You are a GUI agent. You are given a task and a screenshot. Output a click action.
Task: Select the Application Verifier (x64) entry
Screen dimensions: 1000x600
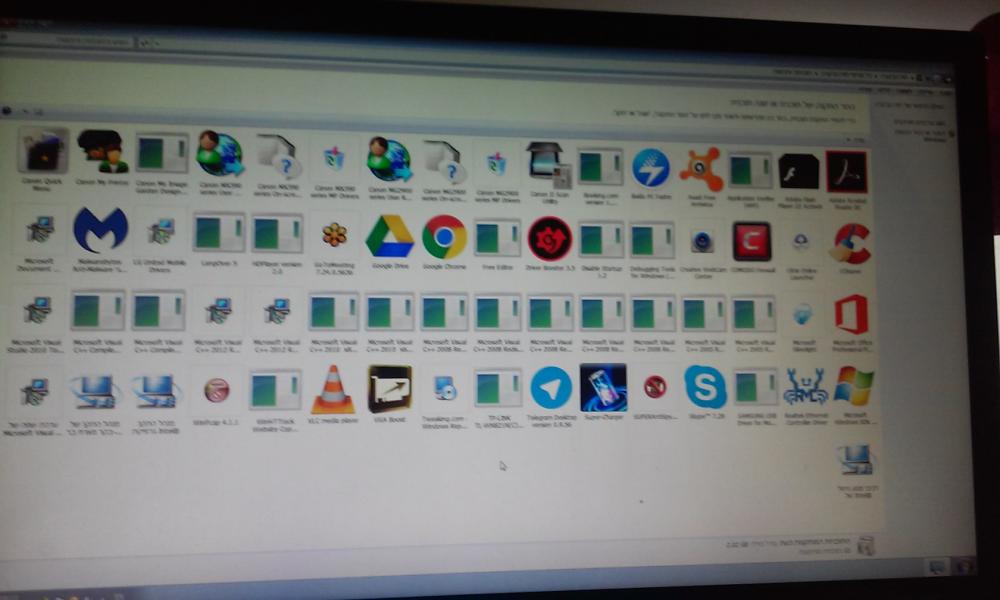coord(751,170)
